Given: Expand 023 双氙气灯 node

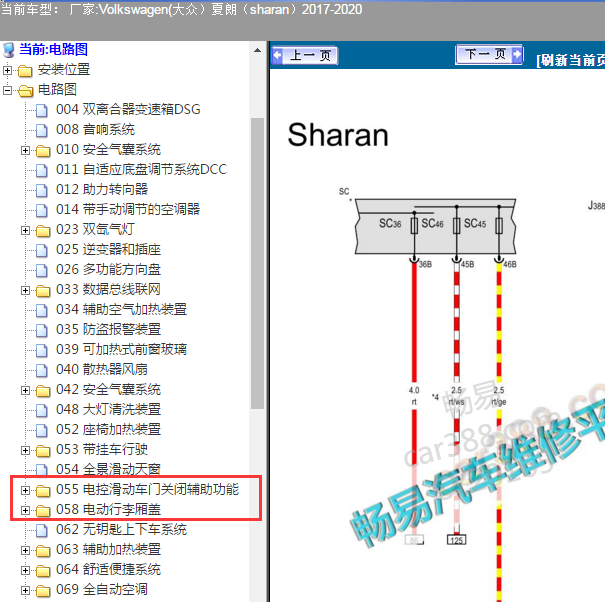Looking at the screenshot, I should 25,230.
